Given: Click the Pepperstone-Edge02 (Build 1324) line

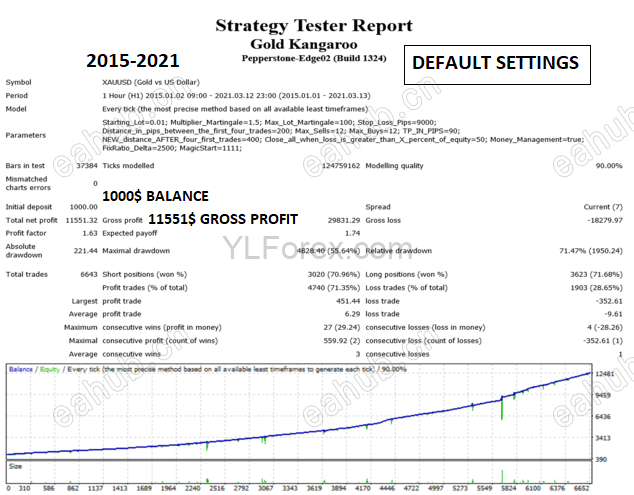Looking at the screenshot, I should [x=314, y=58].
